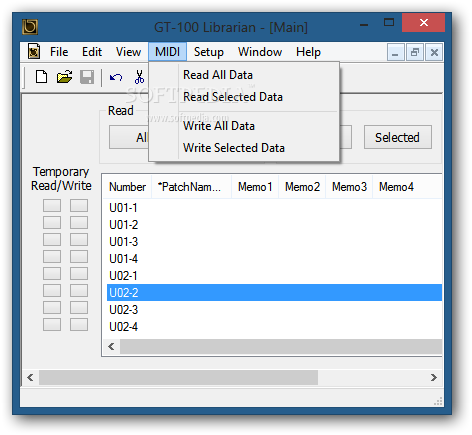472x435 pixels.
Task: Click the patch list's left scroll arrow
Action: [x=112, y=347]
